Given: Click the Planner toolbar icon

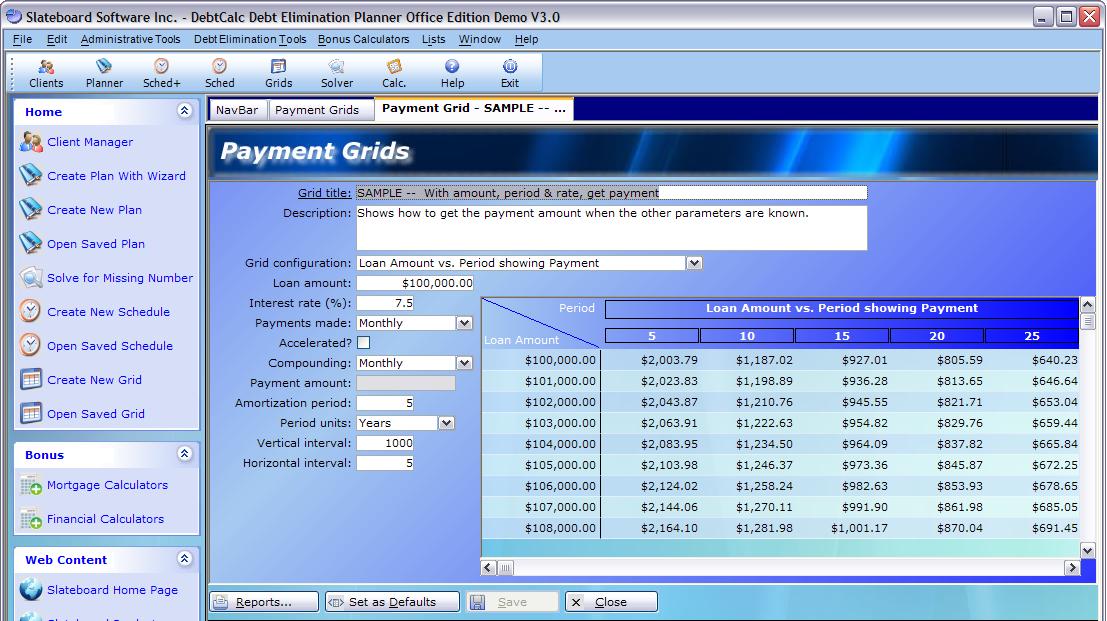Looking at the screenshot, I should [104, 73].
